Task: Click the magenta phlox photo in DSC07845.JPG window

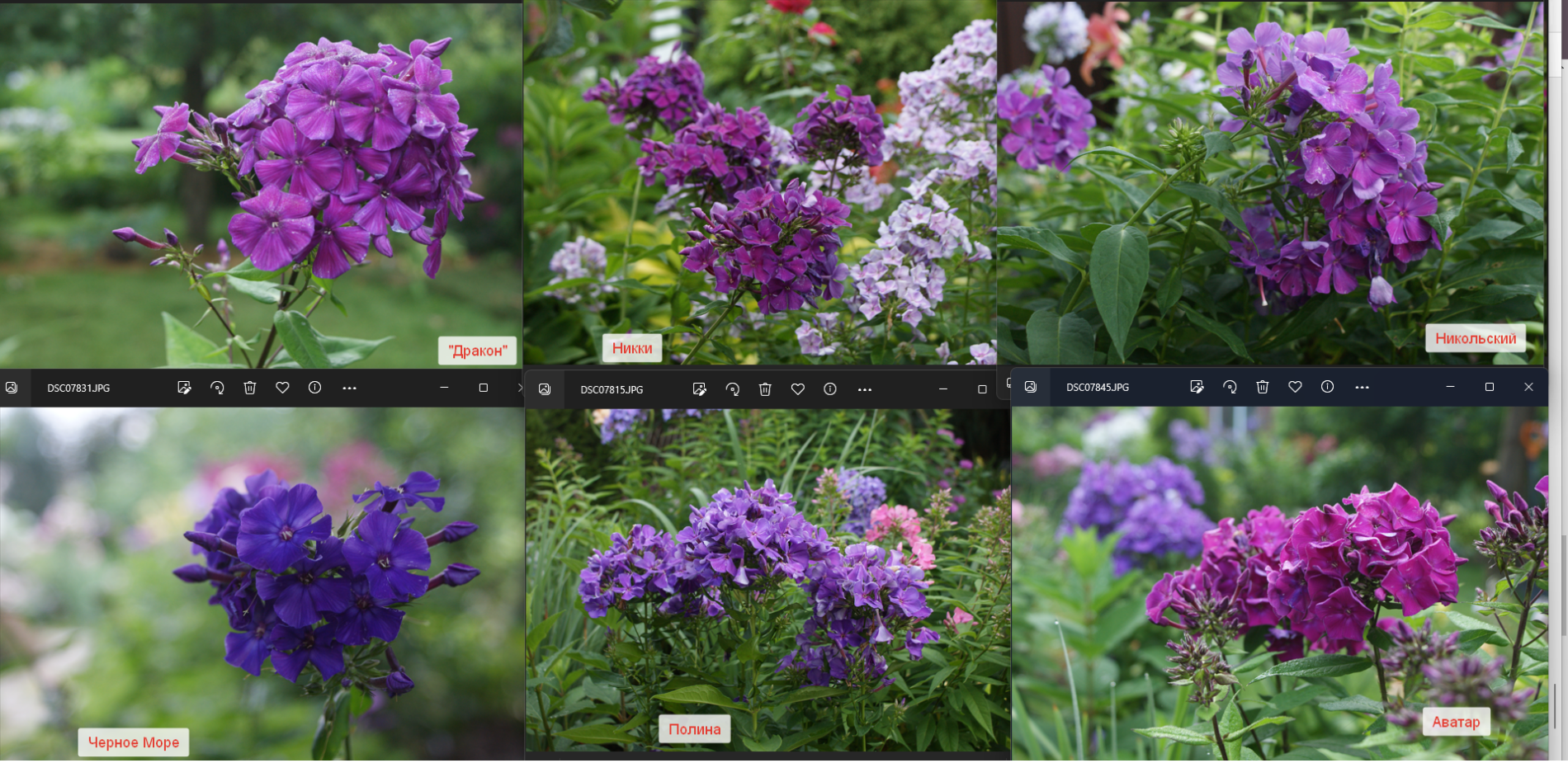Action: [1280, 583]
